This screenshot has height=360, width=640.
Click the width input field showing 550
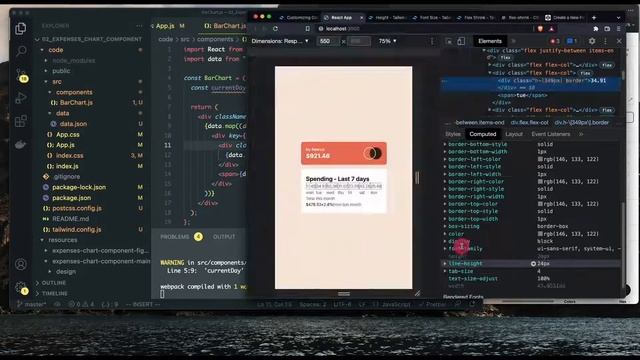[328, 41]
